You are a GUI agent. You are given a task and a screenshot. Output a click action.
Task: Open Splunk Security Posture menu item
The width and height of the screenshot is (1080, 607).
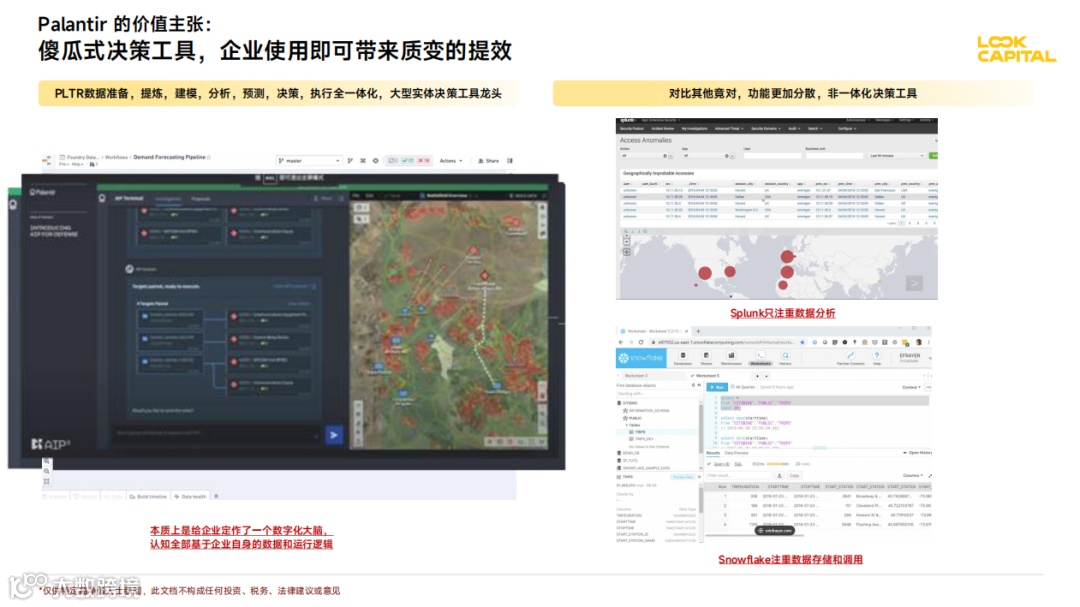pyautogui.click(x=631, y=129)
